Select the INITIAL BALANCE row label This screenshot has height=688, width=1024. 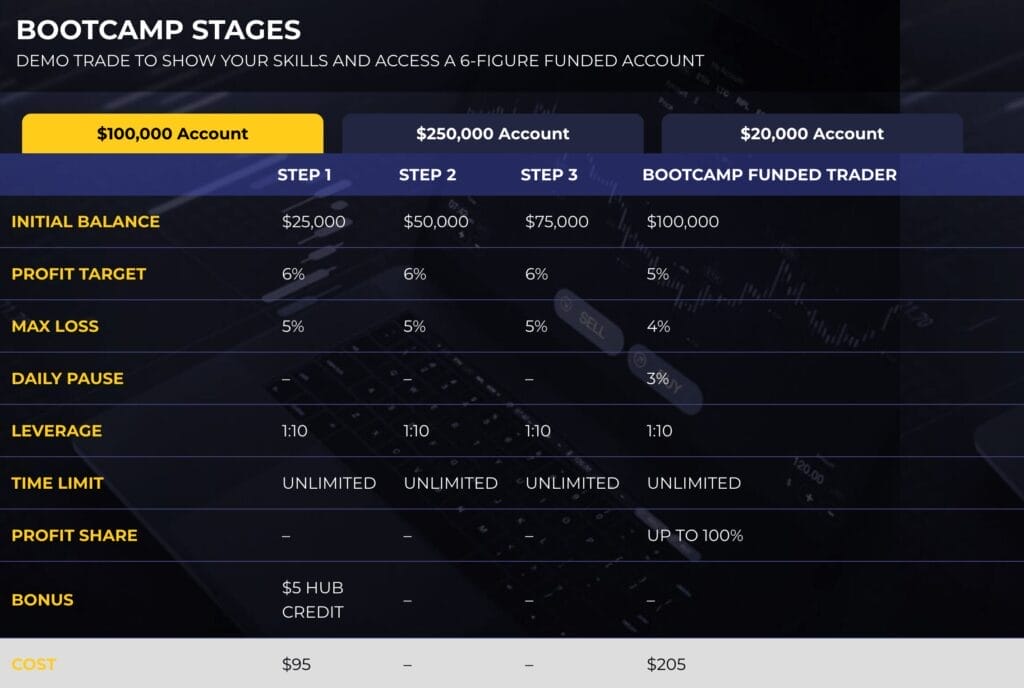[86, 221]
